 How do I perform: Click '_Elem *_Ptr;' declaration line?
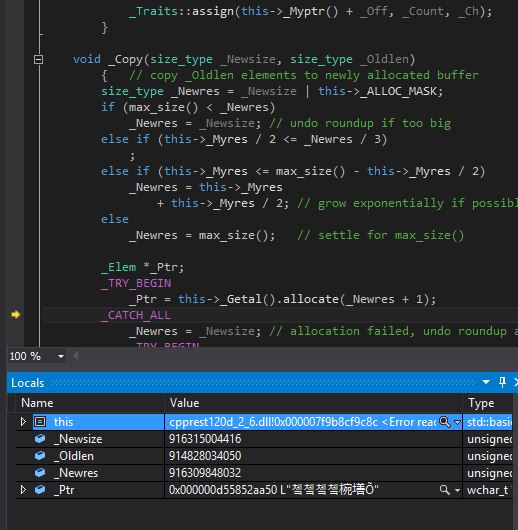pos(143,267)
